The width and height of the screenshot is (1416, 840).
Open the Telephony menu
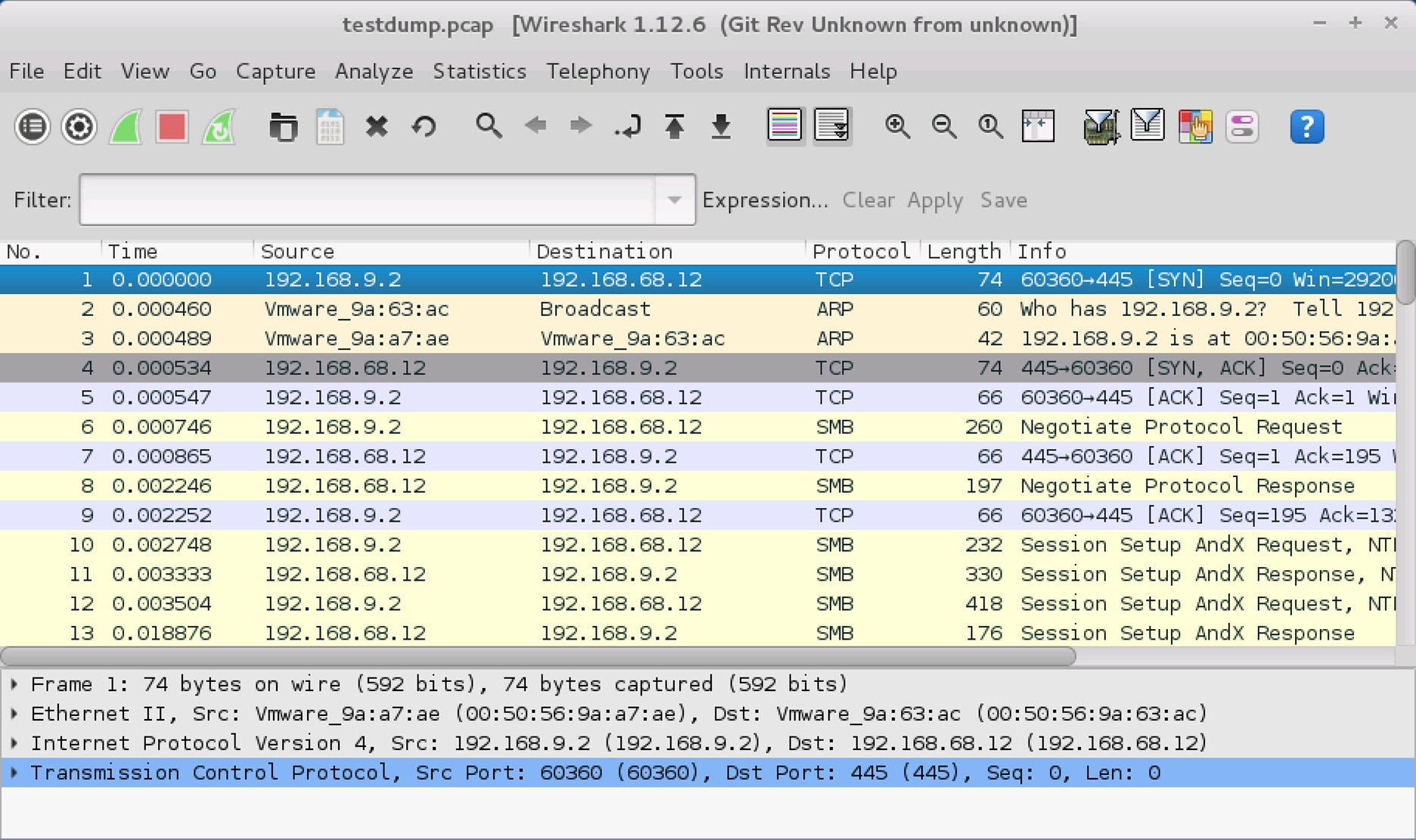coord(598,71)
